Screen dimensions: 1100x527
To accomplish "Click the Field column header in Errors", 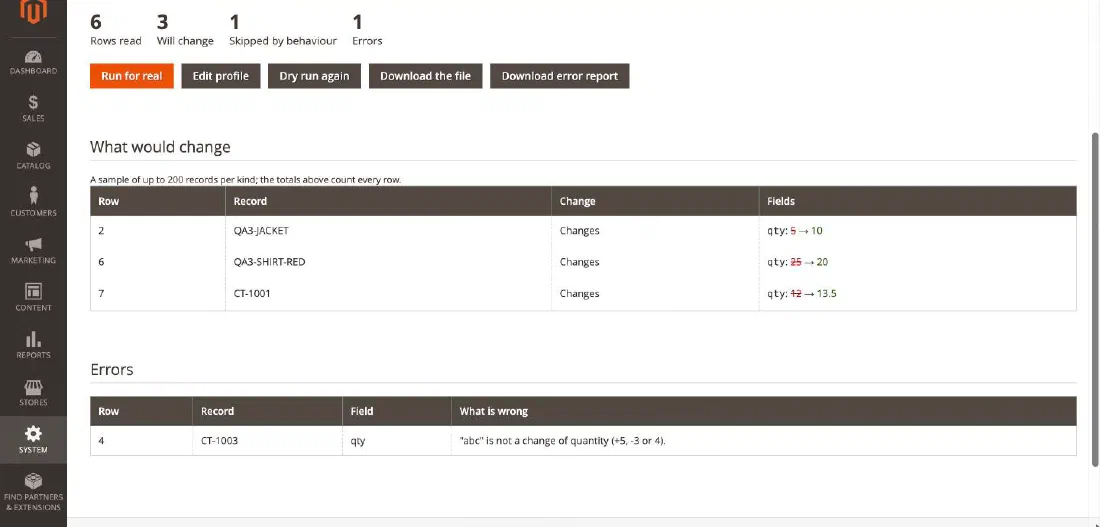I will (x=396, y=411).
